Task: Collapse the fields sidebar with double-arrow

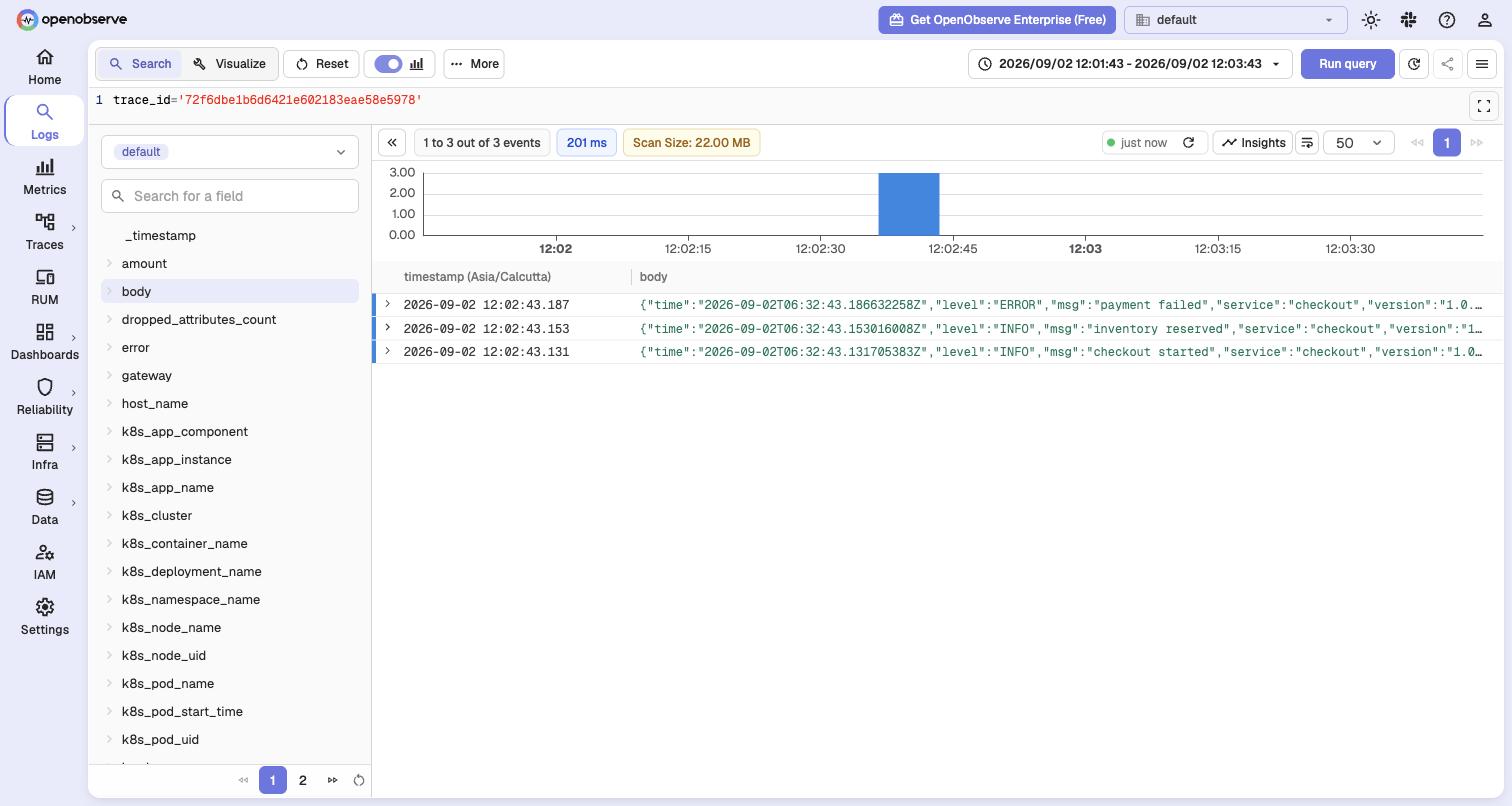Action: pyautogui.click(x=392, y=143)
